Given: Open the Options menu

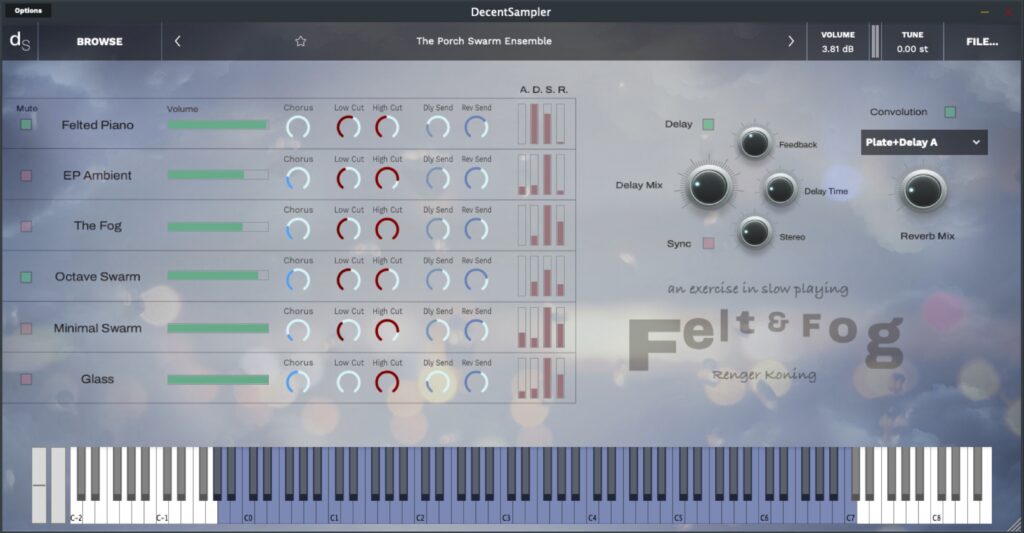Looking at the screenshot, I should (x=28, y=10).
